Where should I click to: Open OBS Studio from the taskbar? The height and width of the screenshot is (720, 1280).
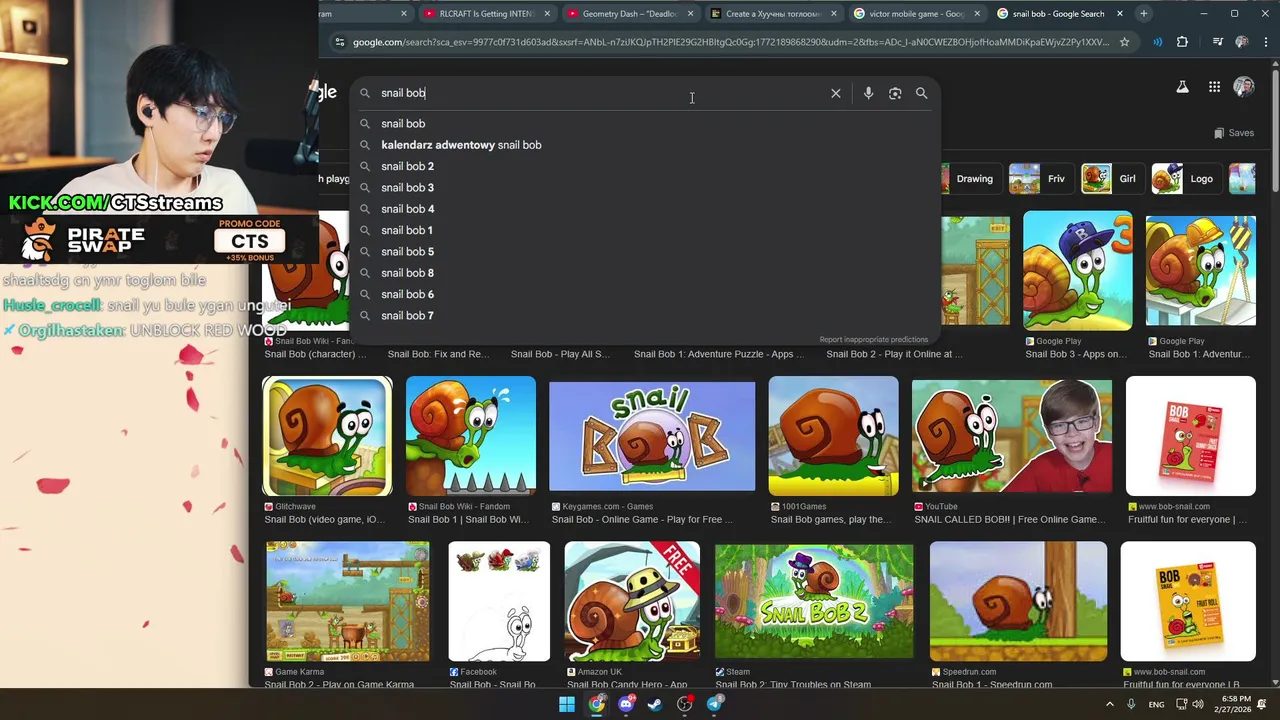(x=685, y=704)
